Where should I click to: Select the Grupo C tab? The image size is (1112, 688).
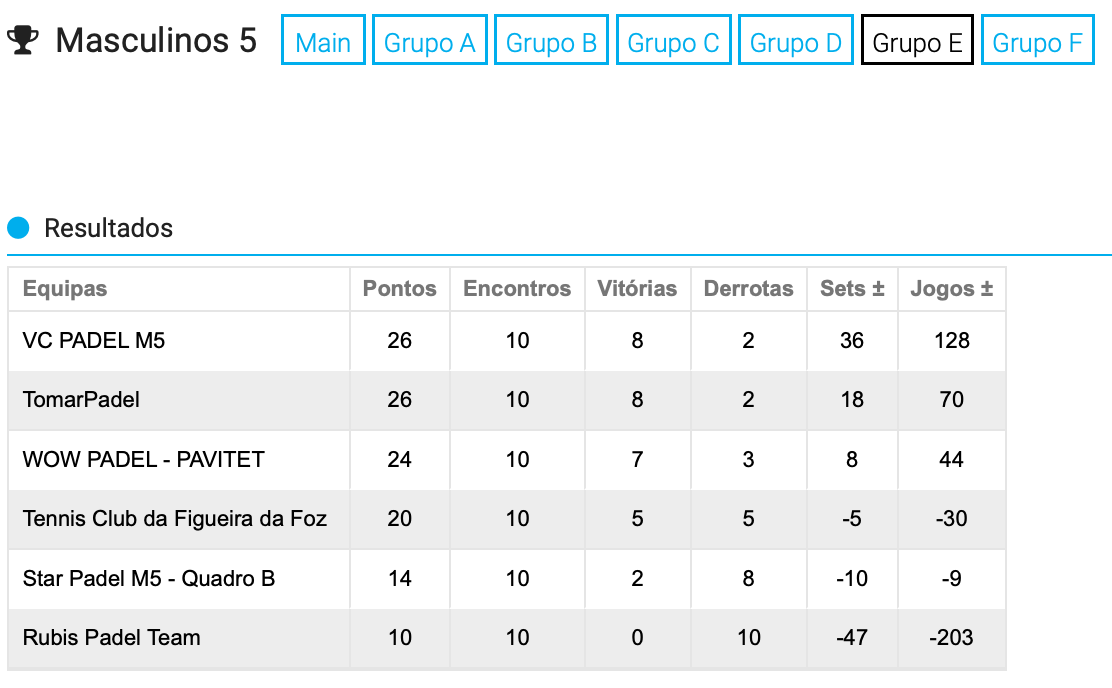[674, 40]
